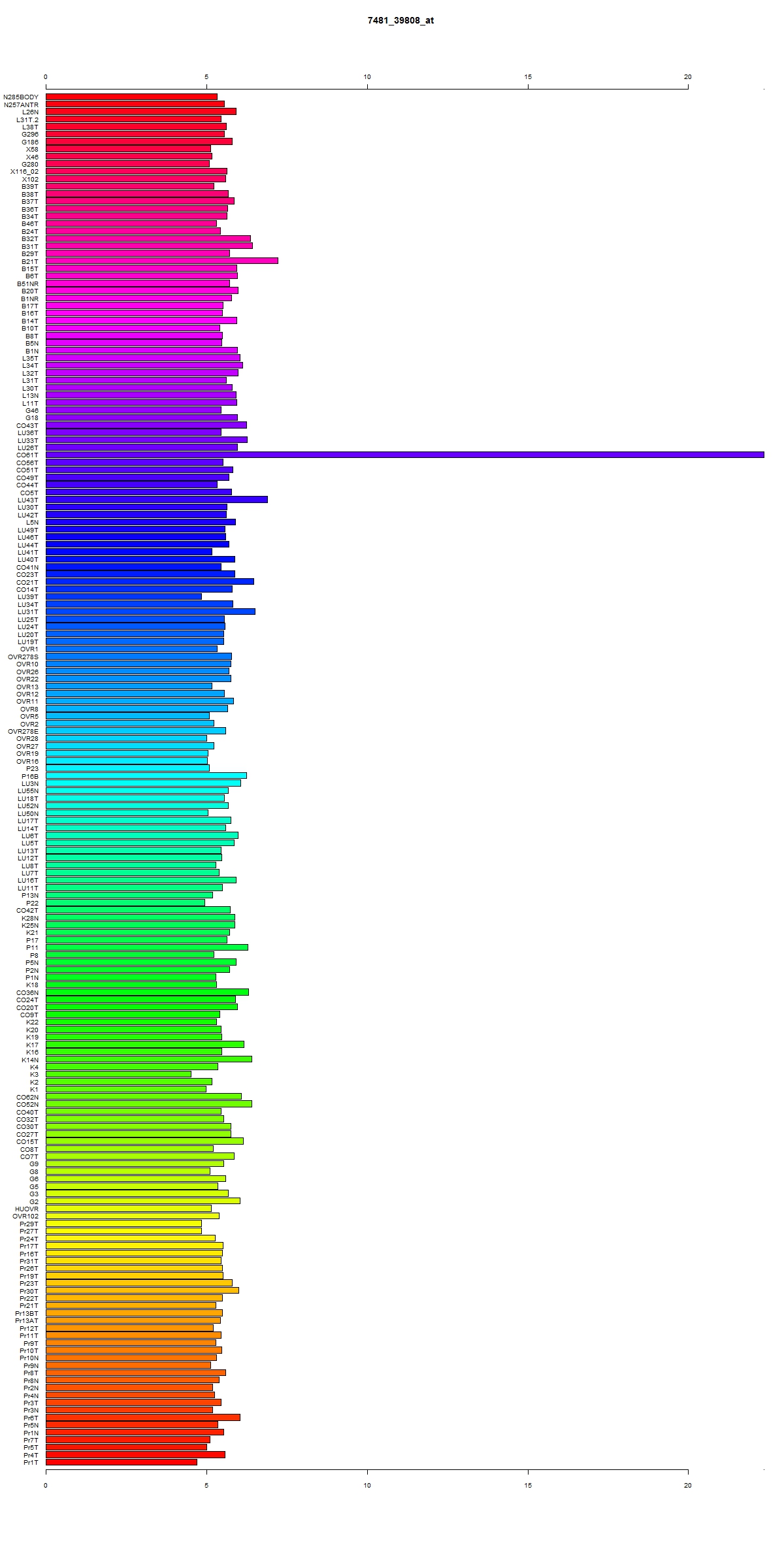Click the P11 sample label
The image size is (784, 1568).
[x=33, y=948]
